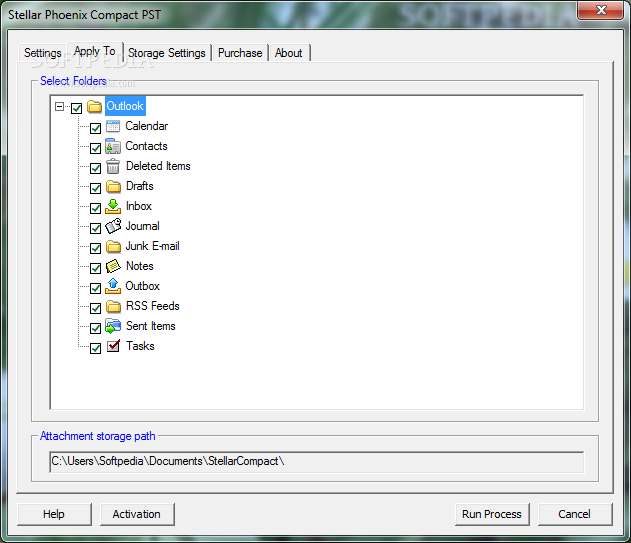
Task: Click the Sent Items icon
Action: (113, 326)
